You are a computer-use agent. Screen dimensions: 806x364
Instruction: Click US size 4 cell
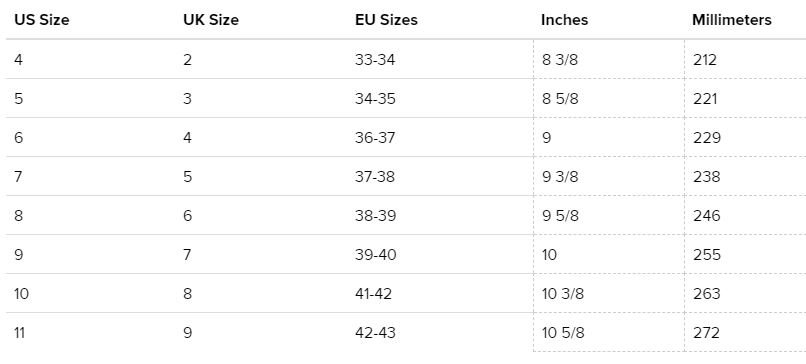pos(19,60)
